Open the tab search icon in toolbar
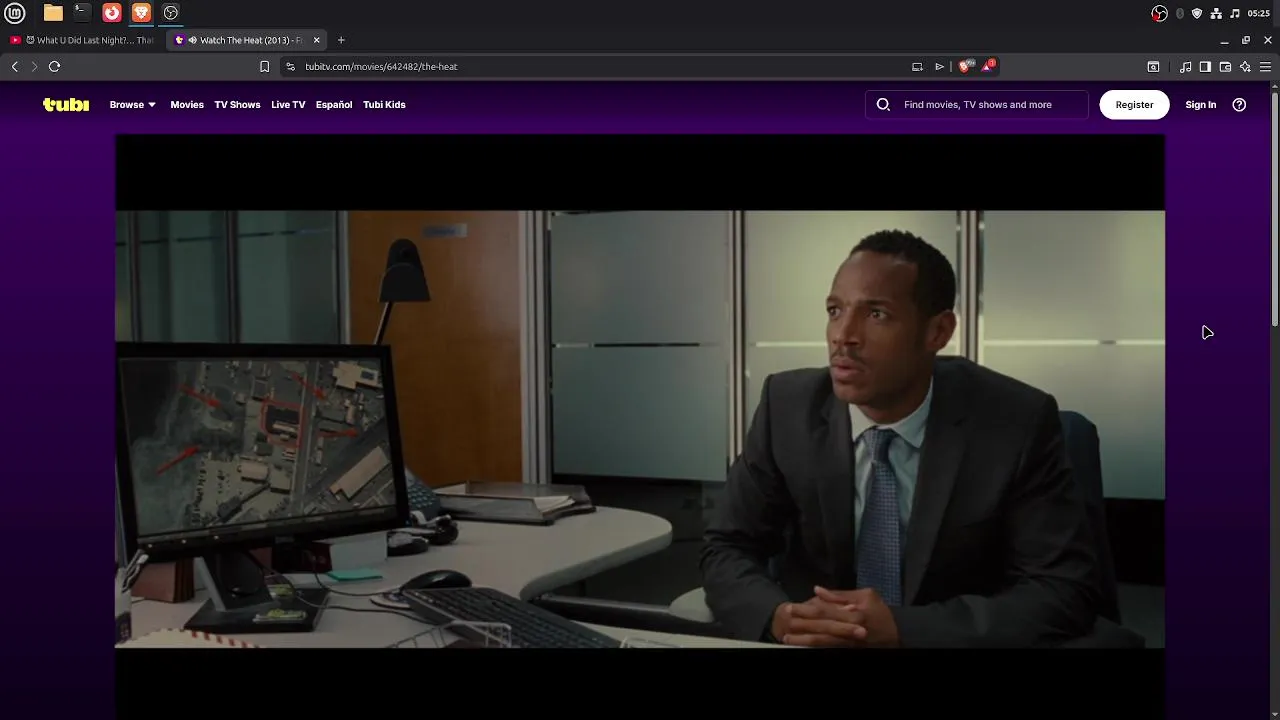The width and height of the screenshot is (1280, 720). coord(1153,66)
